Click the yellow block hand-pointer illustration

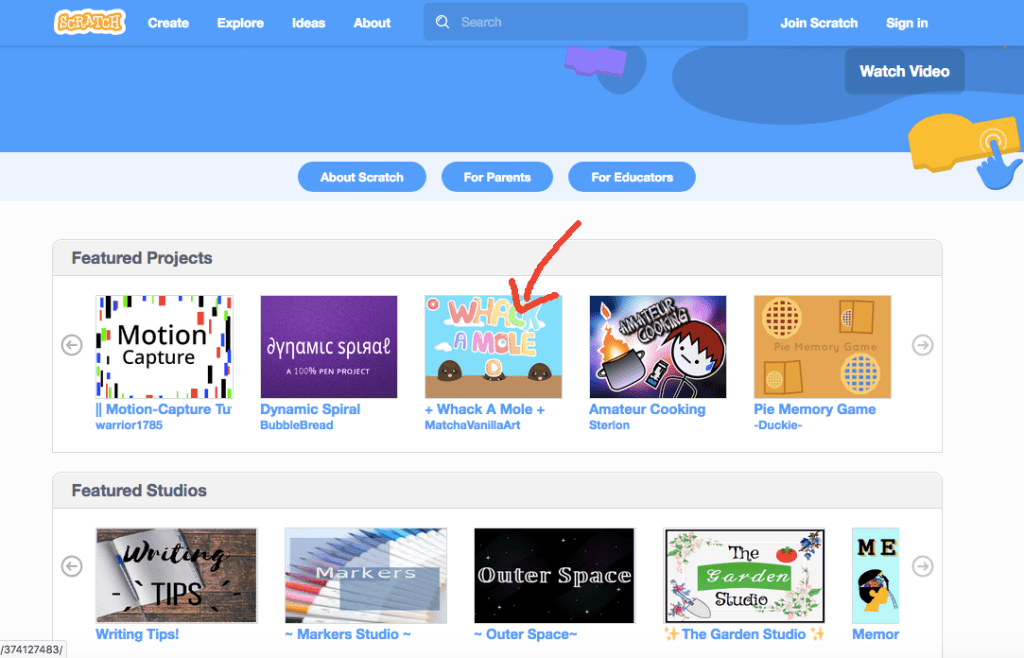964,150
